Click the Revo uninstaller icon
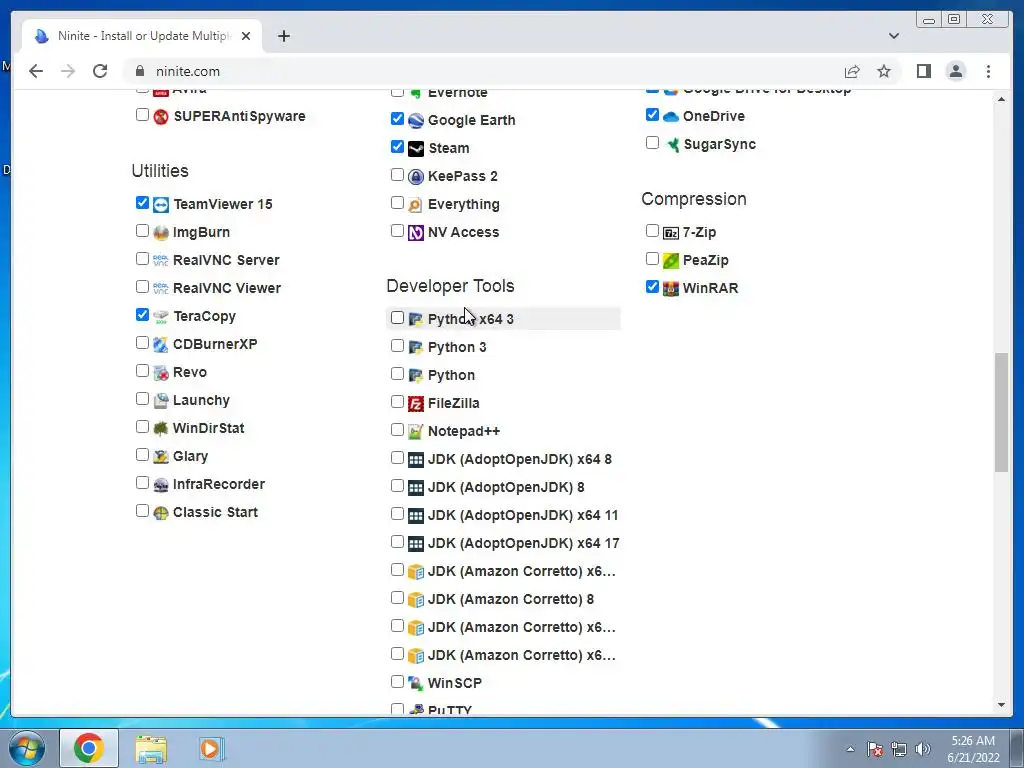Viewport: 1024px width, 768px height. (x=161, y=373)
